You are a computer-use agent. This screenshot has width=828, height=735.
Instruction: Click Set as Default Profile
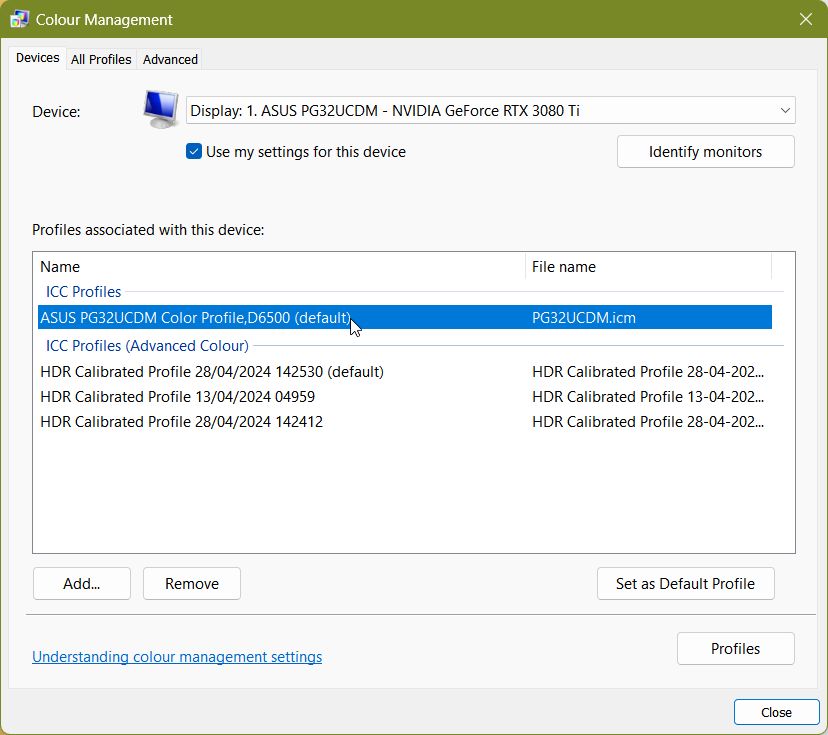point(685,583)
